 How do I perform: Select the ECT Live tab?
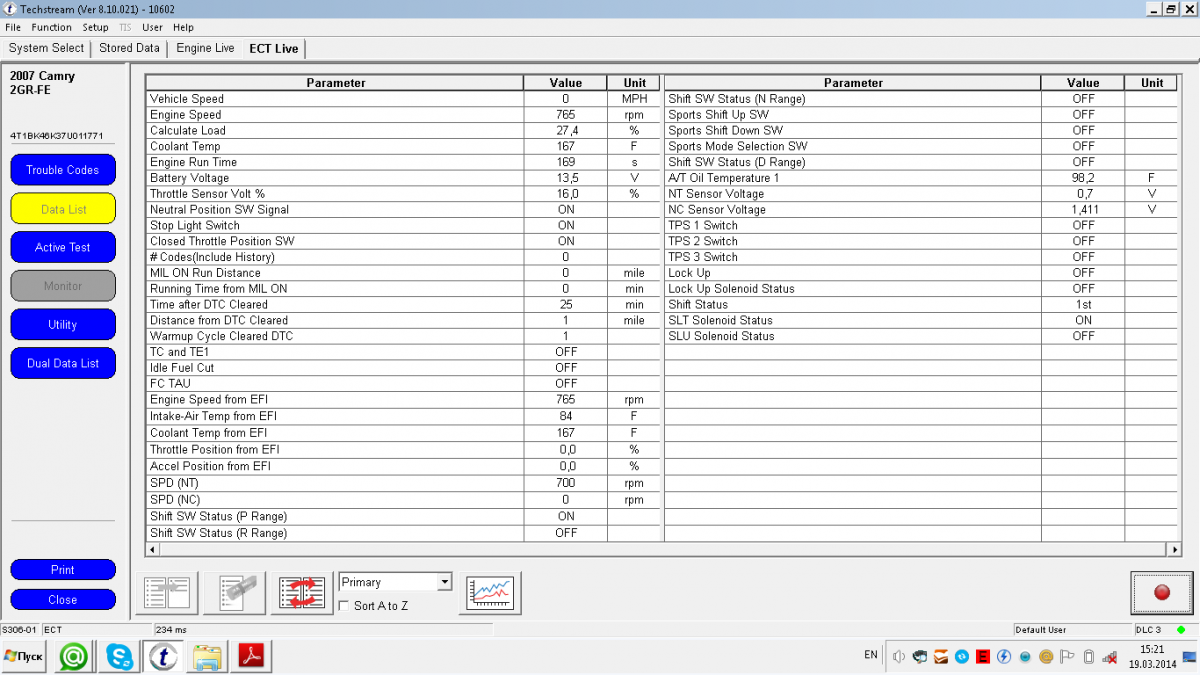[274, 48]
